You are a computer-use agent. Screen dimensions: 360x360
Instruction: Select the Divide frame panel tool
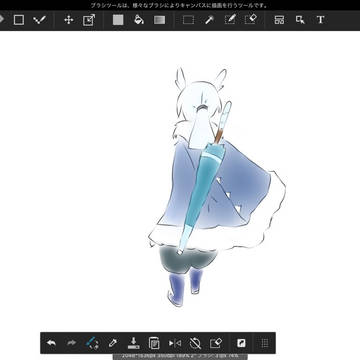pyautogui.click(x=279, y=20)
